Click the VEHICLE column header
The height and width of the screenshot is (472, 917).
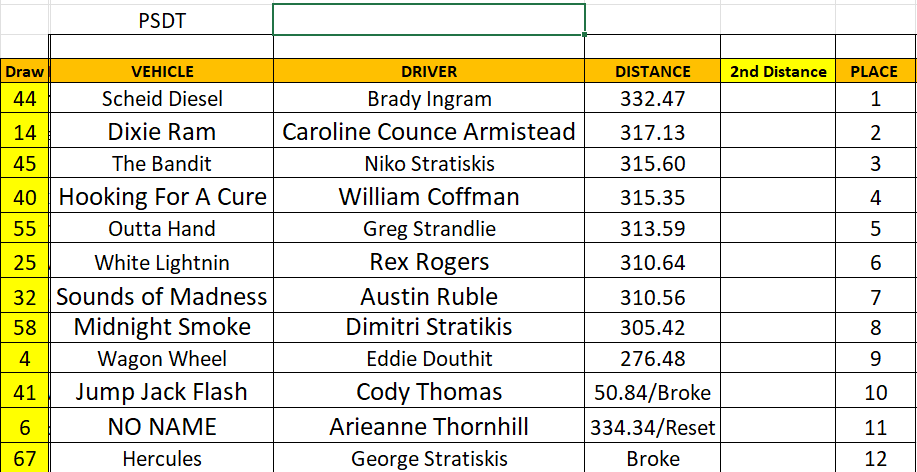pos(162,71)
